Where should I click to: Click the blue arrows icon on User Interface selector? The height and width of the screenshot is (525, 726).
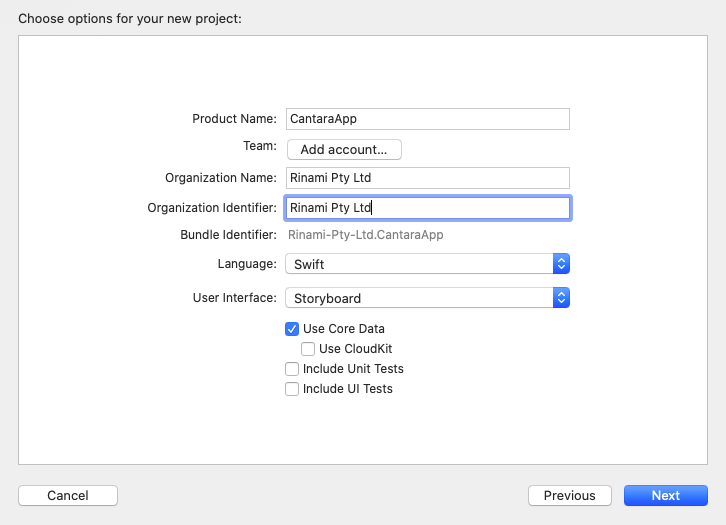point(562,298)
